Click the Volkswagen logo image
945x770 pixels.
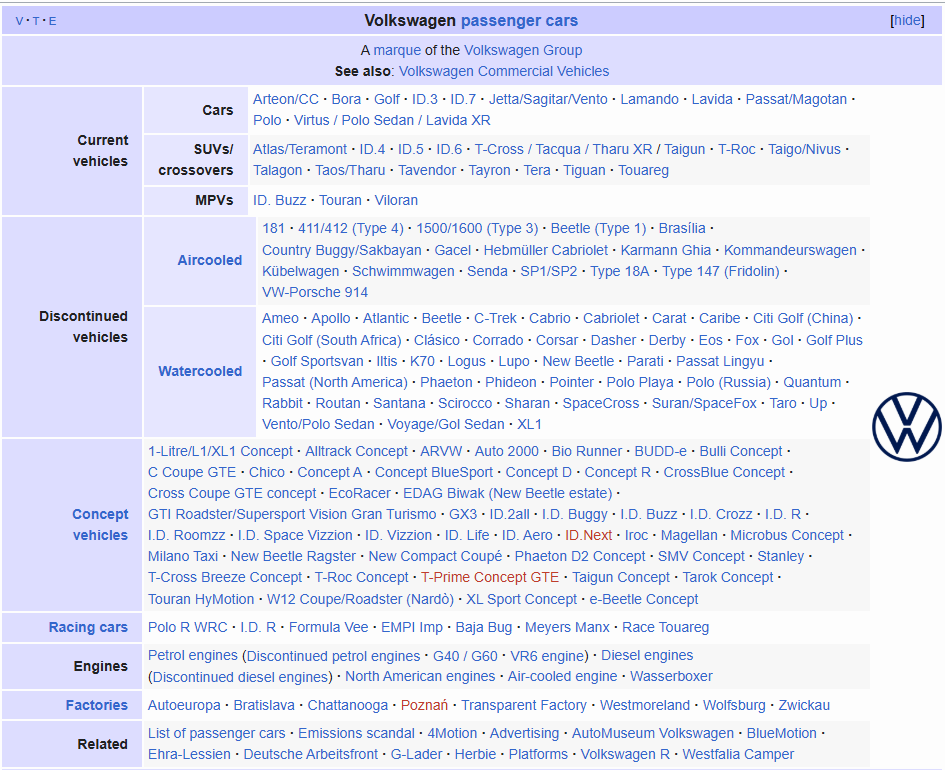(906, 427)
